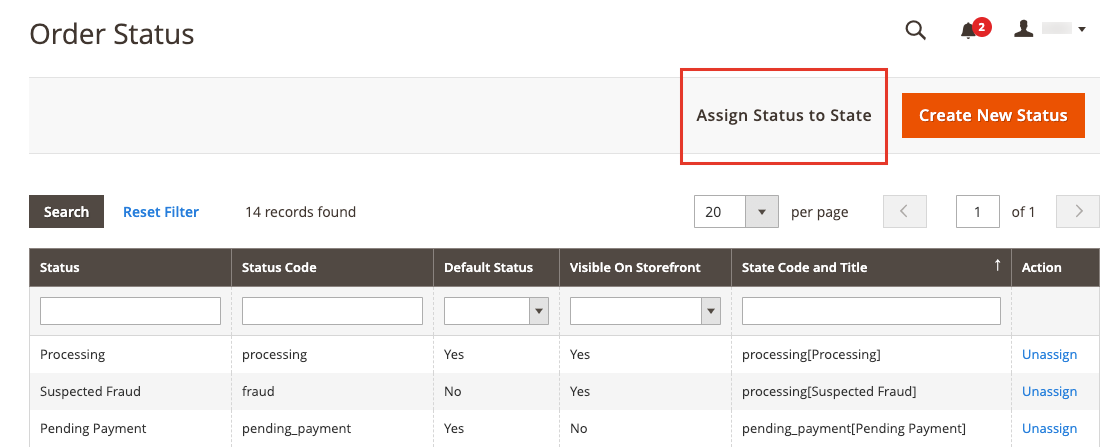Screen dimensions: 1118x447
Task: Unassign the Suspected Fraud status
Action: click(x=1050, y=391)
